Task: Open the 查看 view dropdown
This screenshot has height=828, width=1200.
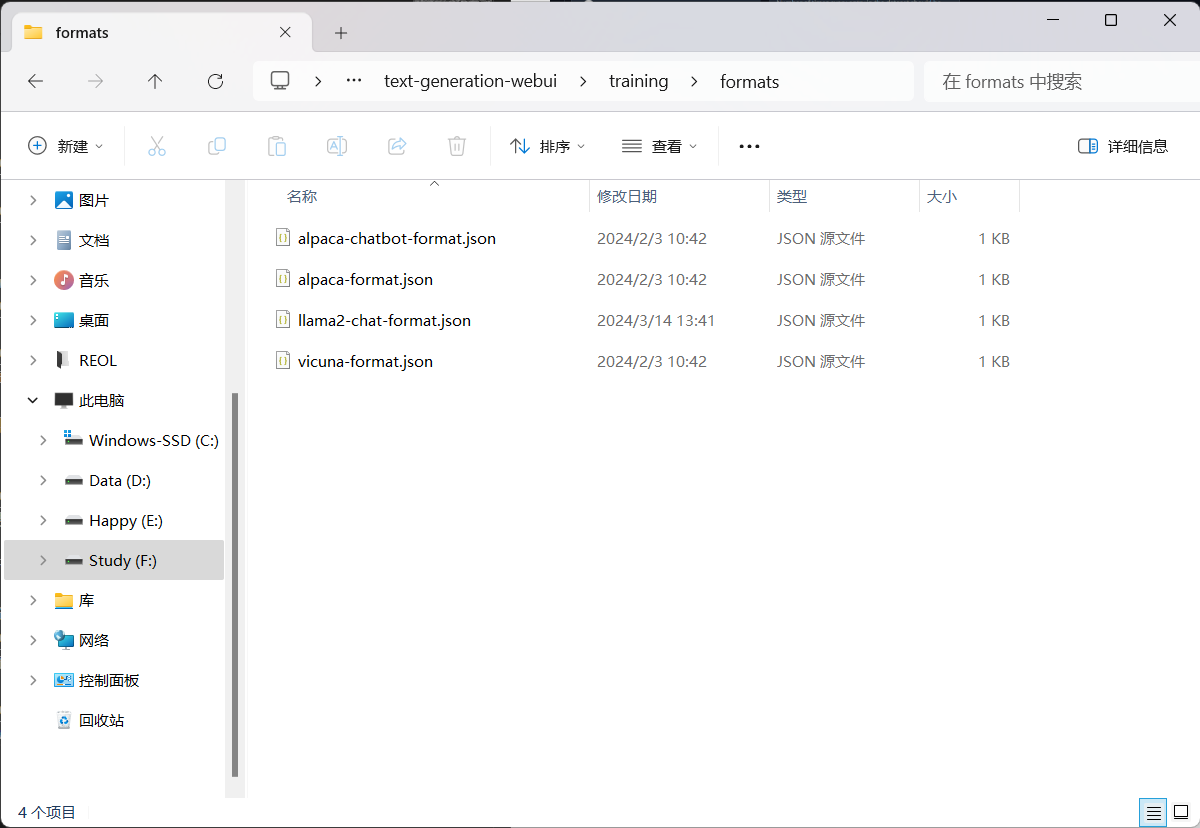Action: (x=659, y=146)
